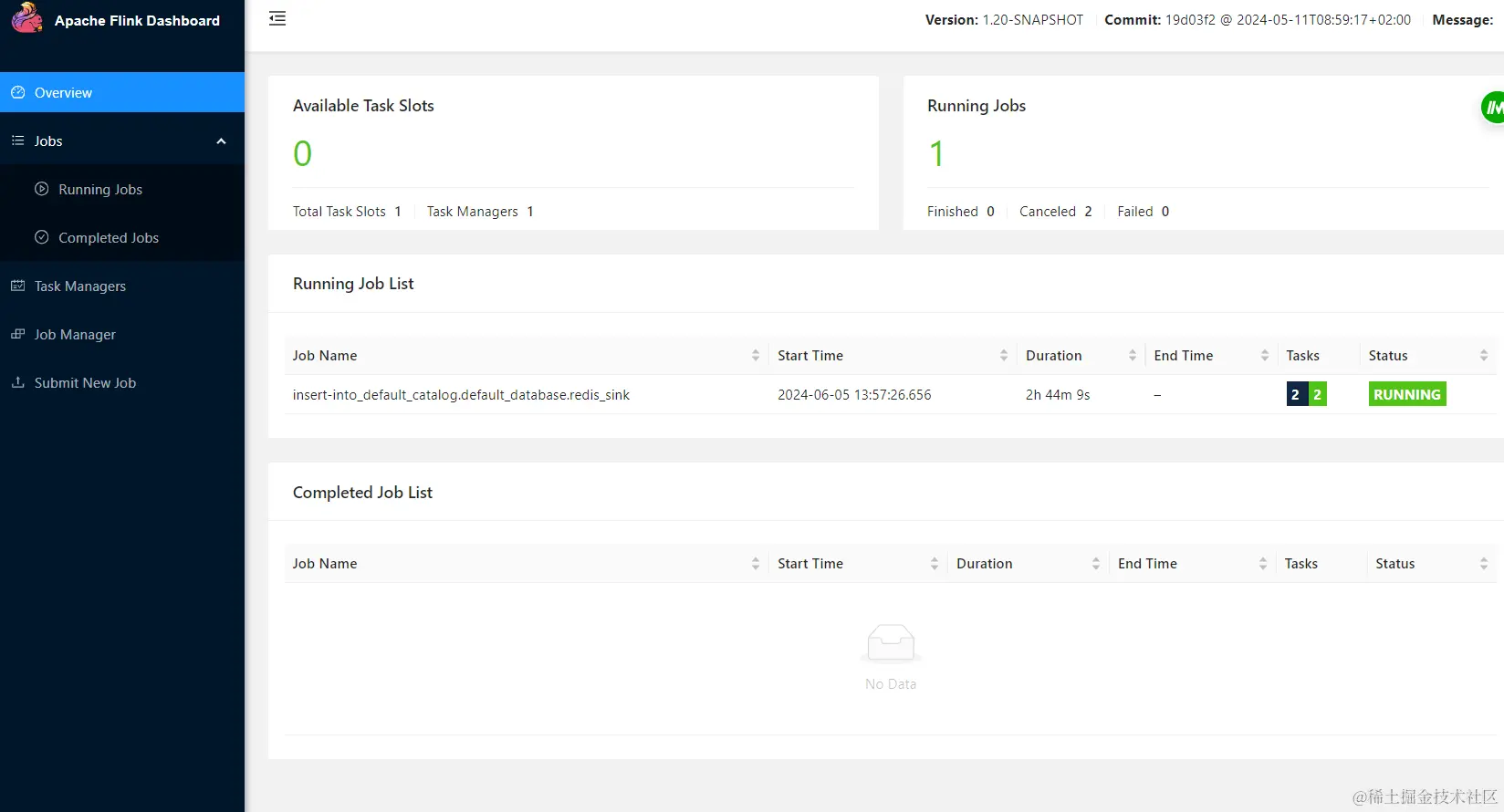Click the Version 1.20-SNAPSHOT text
Viewport: 1504px width, 812px height.
(1004, 20)
